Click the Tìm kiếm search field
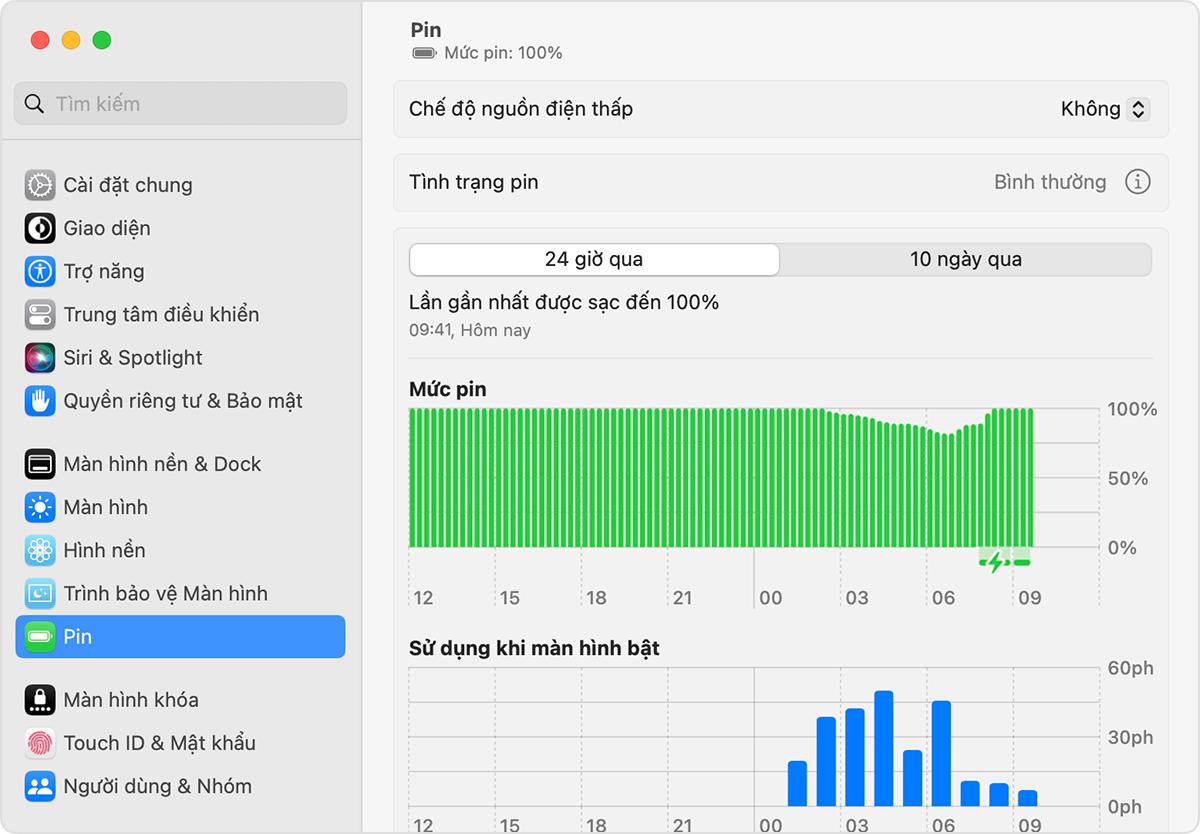This screenshot has height=834, width=1200. pos(180,104)
